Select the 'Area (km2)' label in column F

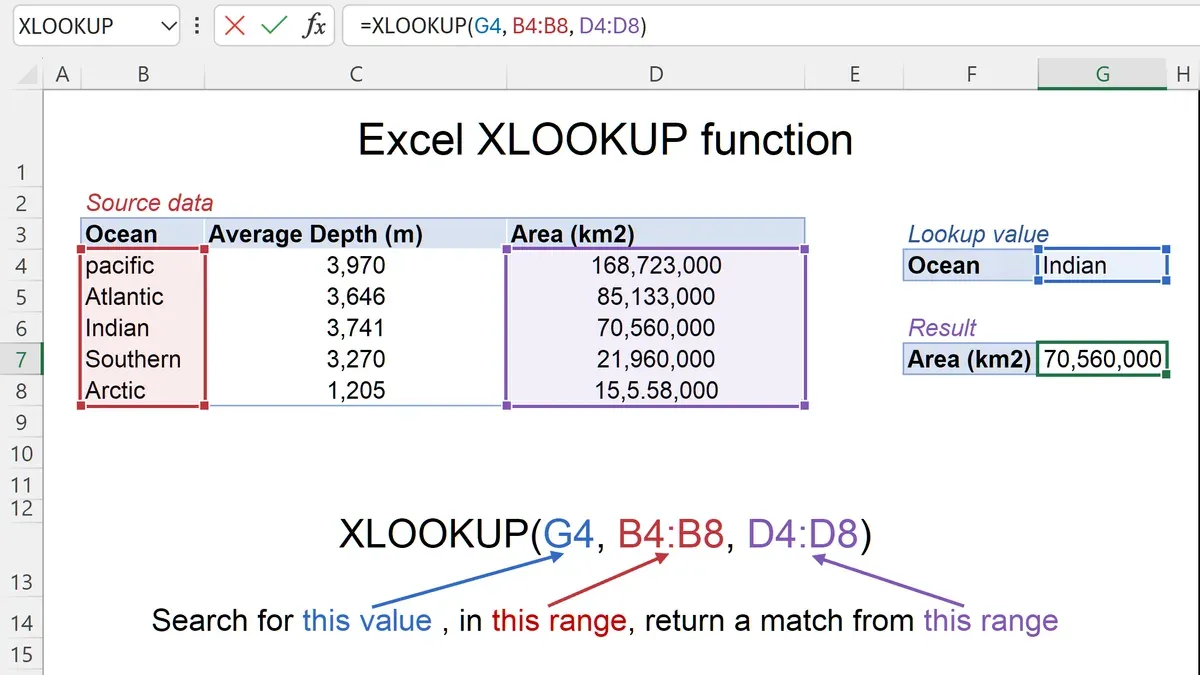click(970, 359)
